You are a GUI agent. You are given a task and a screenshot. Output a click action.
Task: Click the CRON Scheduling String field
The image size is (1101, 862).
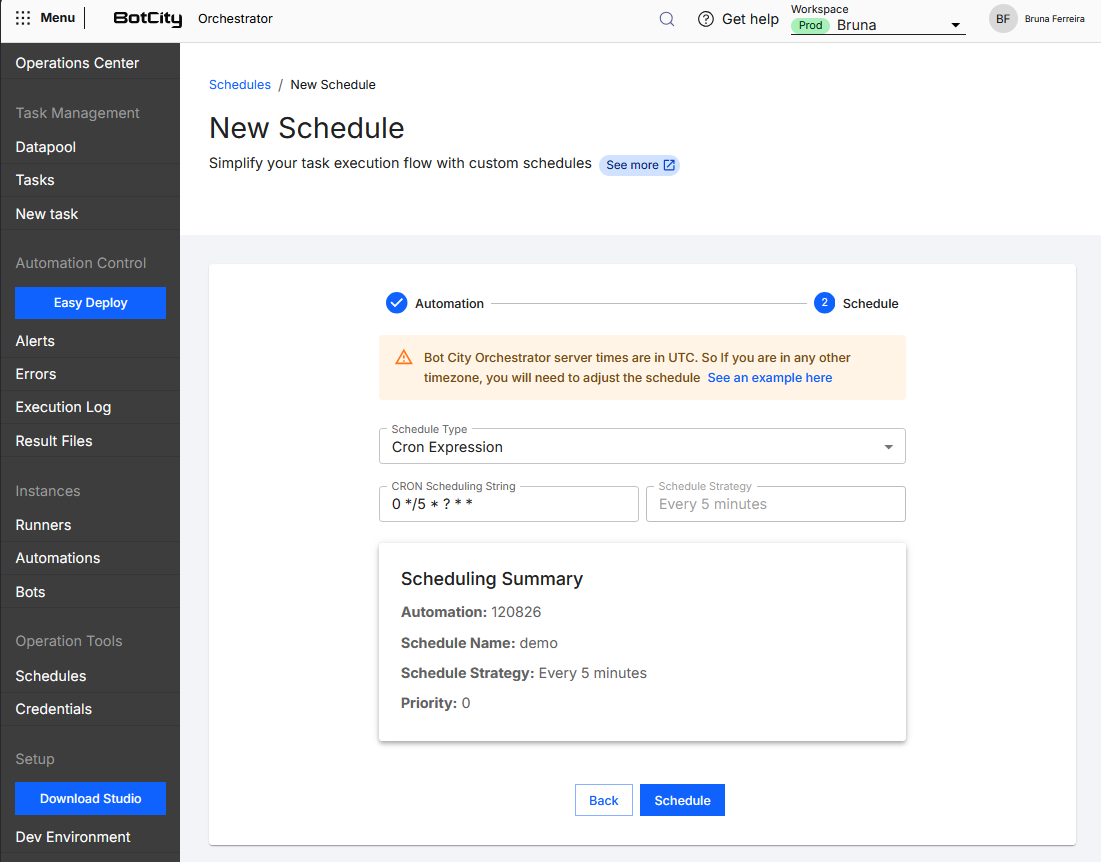tap(508, 504)
